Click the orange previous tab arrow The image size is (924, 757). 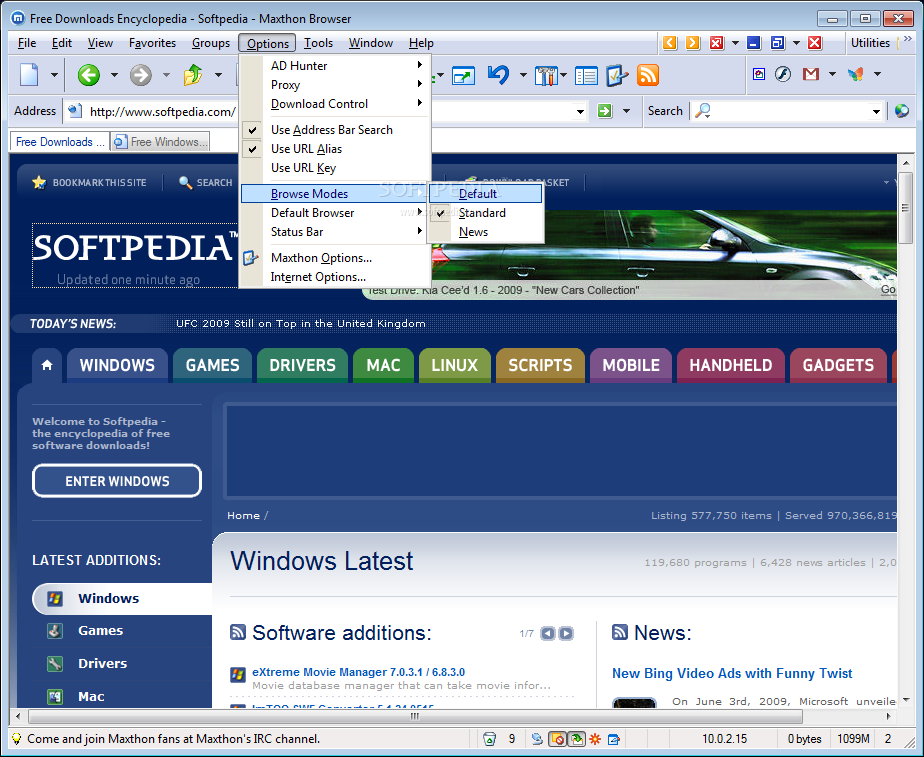[x=670, y=42]
